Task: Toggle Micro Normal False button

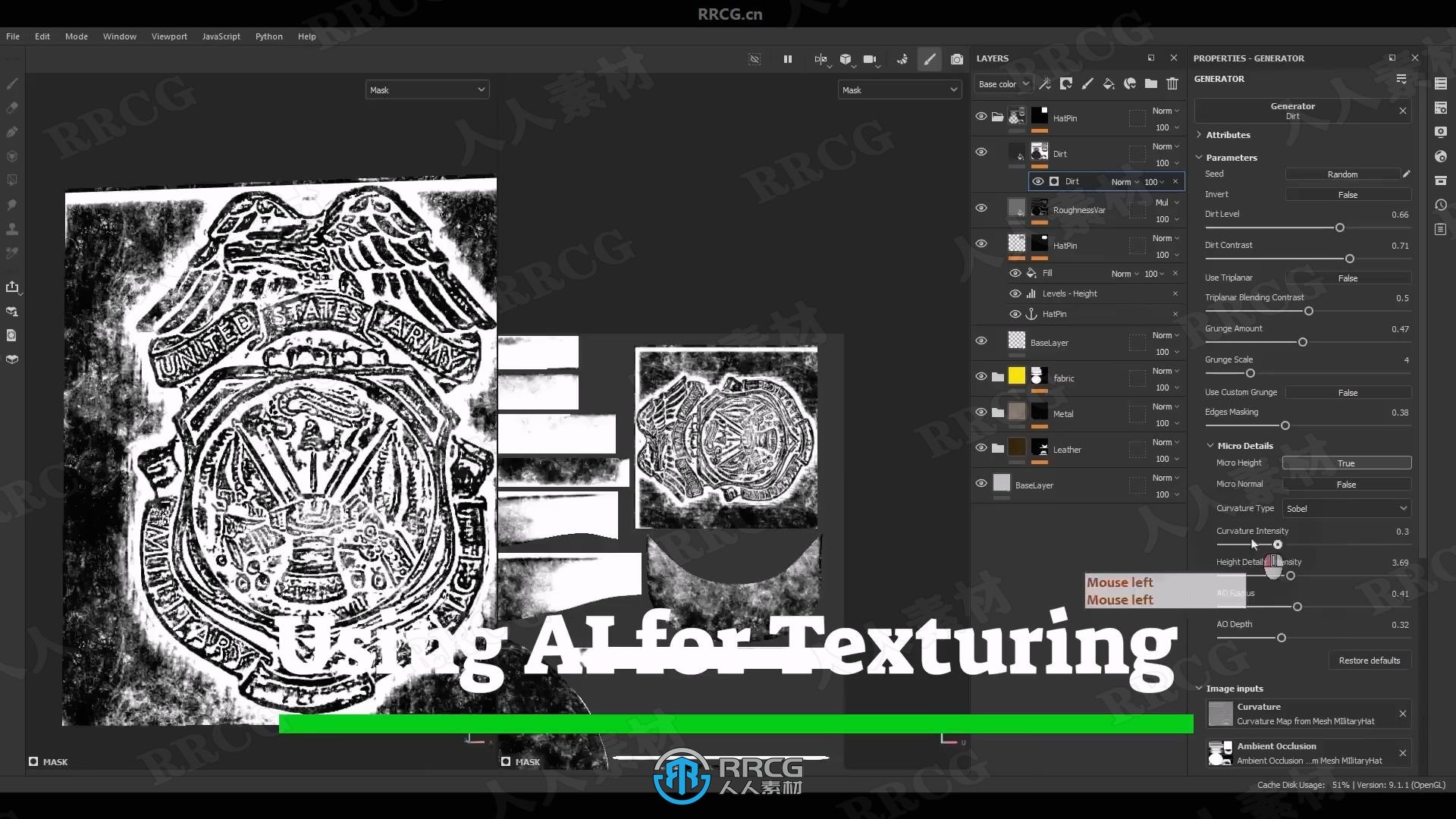Action: [1346, 485]
